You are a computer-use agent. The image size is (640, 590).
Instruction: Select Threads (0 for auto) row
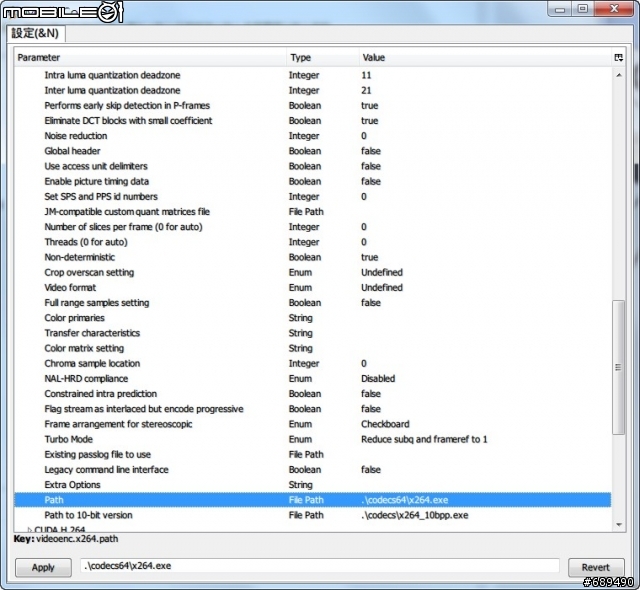click(x=313, y=242)
